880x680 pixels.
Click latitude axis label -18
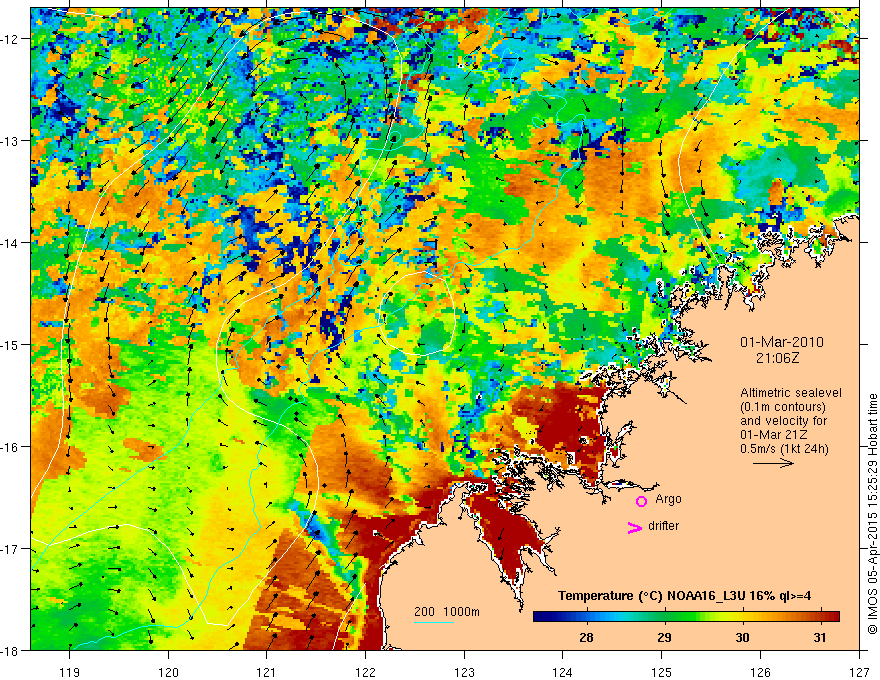coord(11,651)
